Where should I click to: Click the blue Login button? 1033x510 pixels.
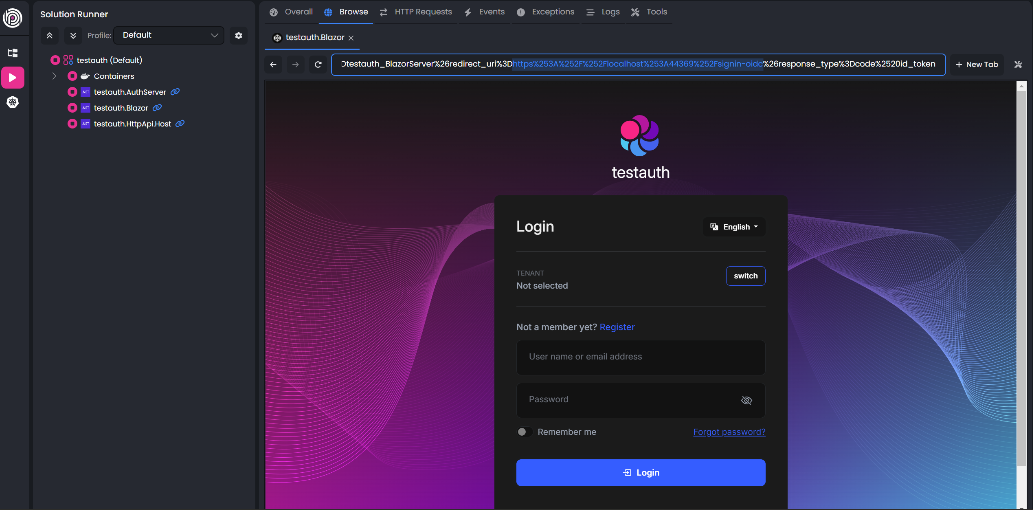(x=640, y=472)
